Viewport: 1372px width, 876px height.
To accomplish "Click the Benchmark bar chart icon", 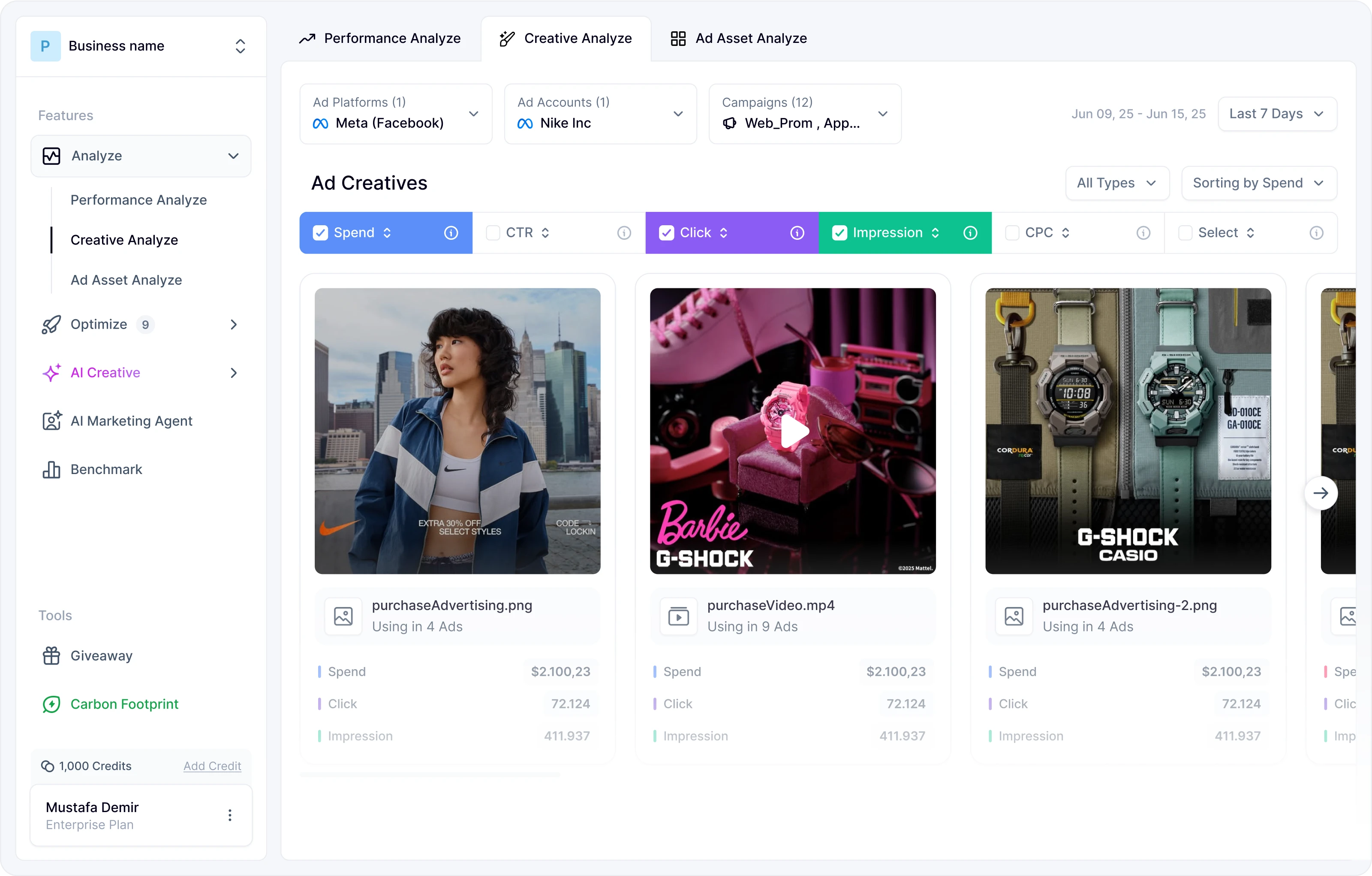I will click(51, 470).
